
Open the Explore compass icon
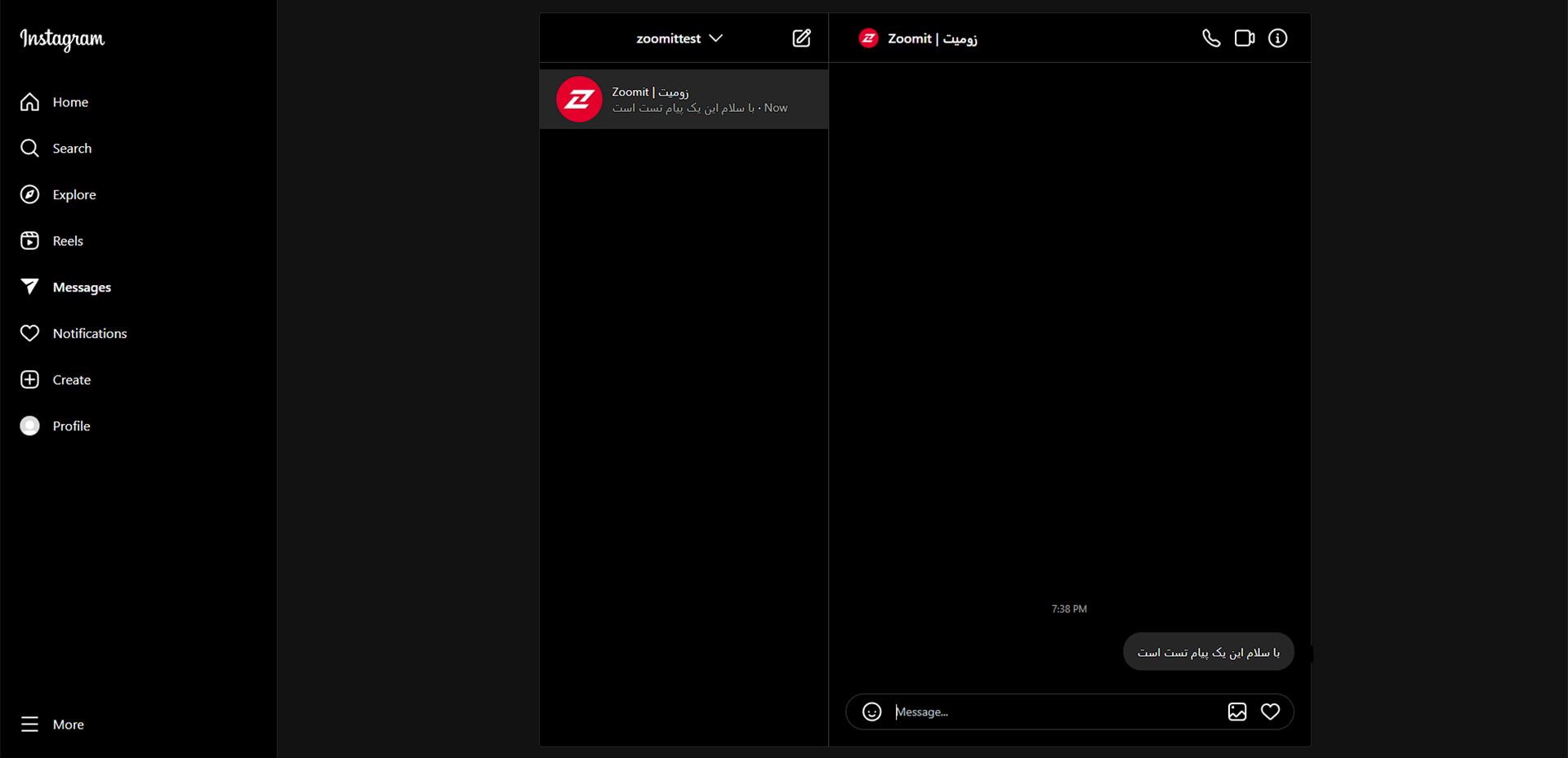pos(29,194)
